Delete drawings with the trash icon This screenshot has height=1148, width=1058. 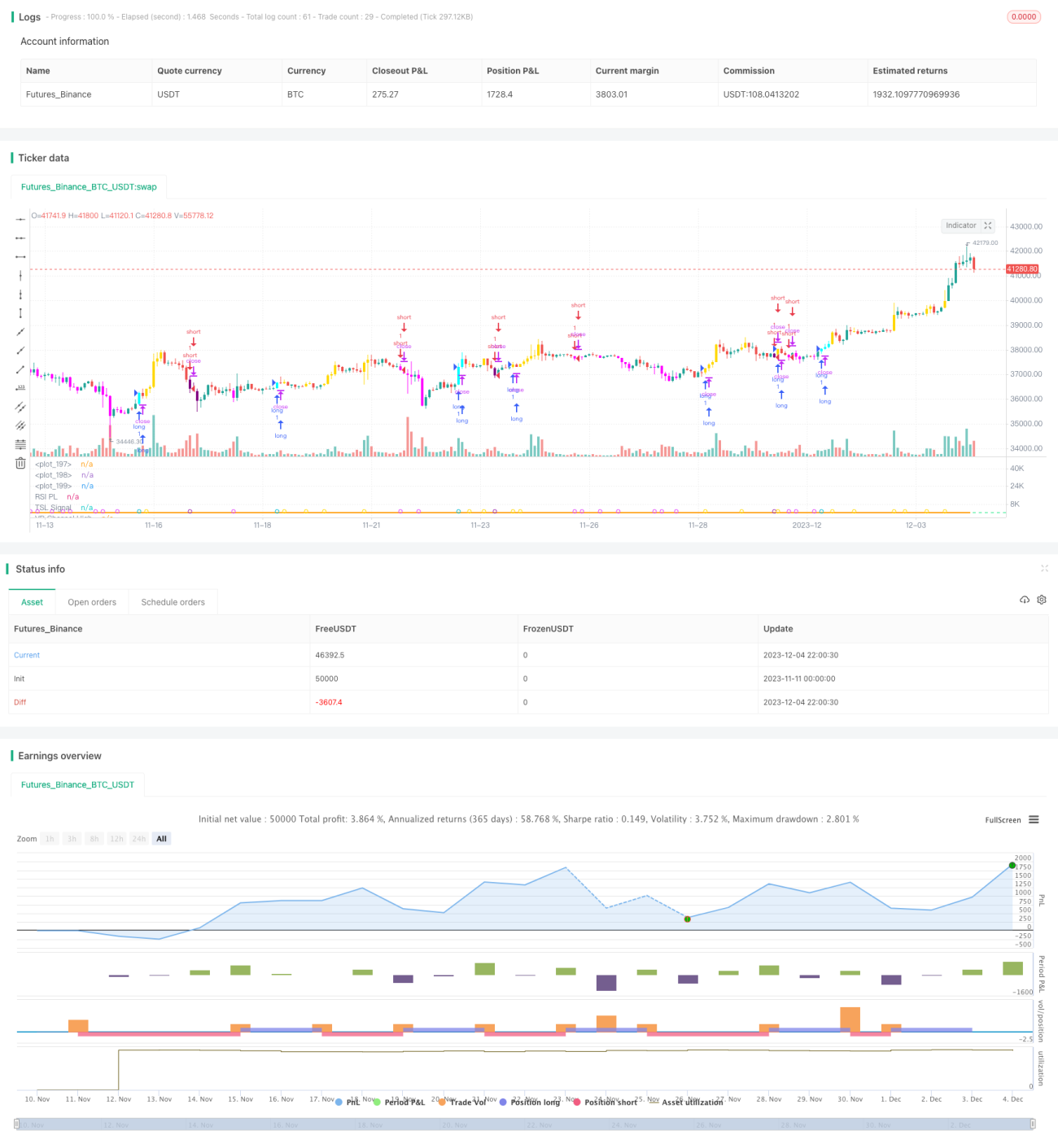point(20,463)
